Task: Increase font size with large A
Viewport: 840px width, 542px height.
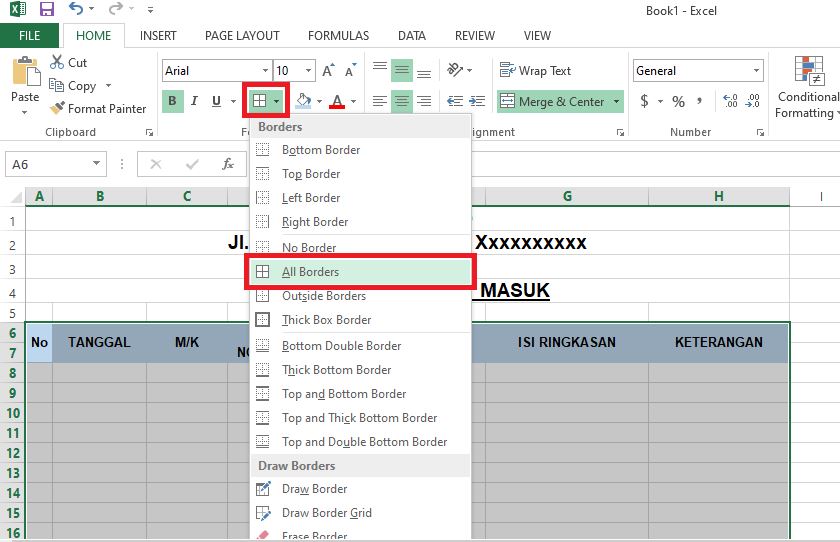Action: click(328, 71)
